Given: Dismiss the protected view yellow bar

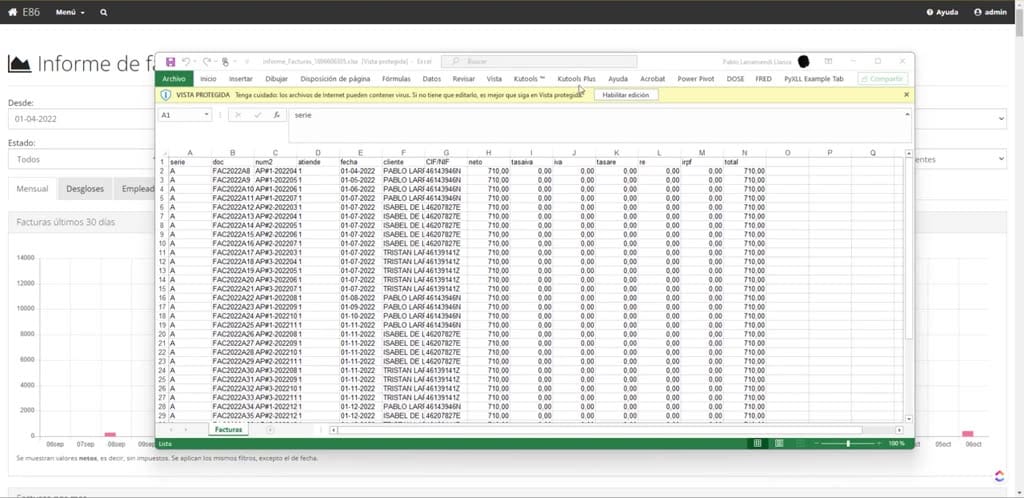Looking at the screenshot, I should point(906,95).
